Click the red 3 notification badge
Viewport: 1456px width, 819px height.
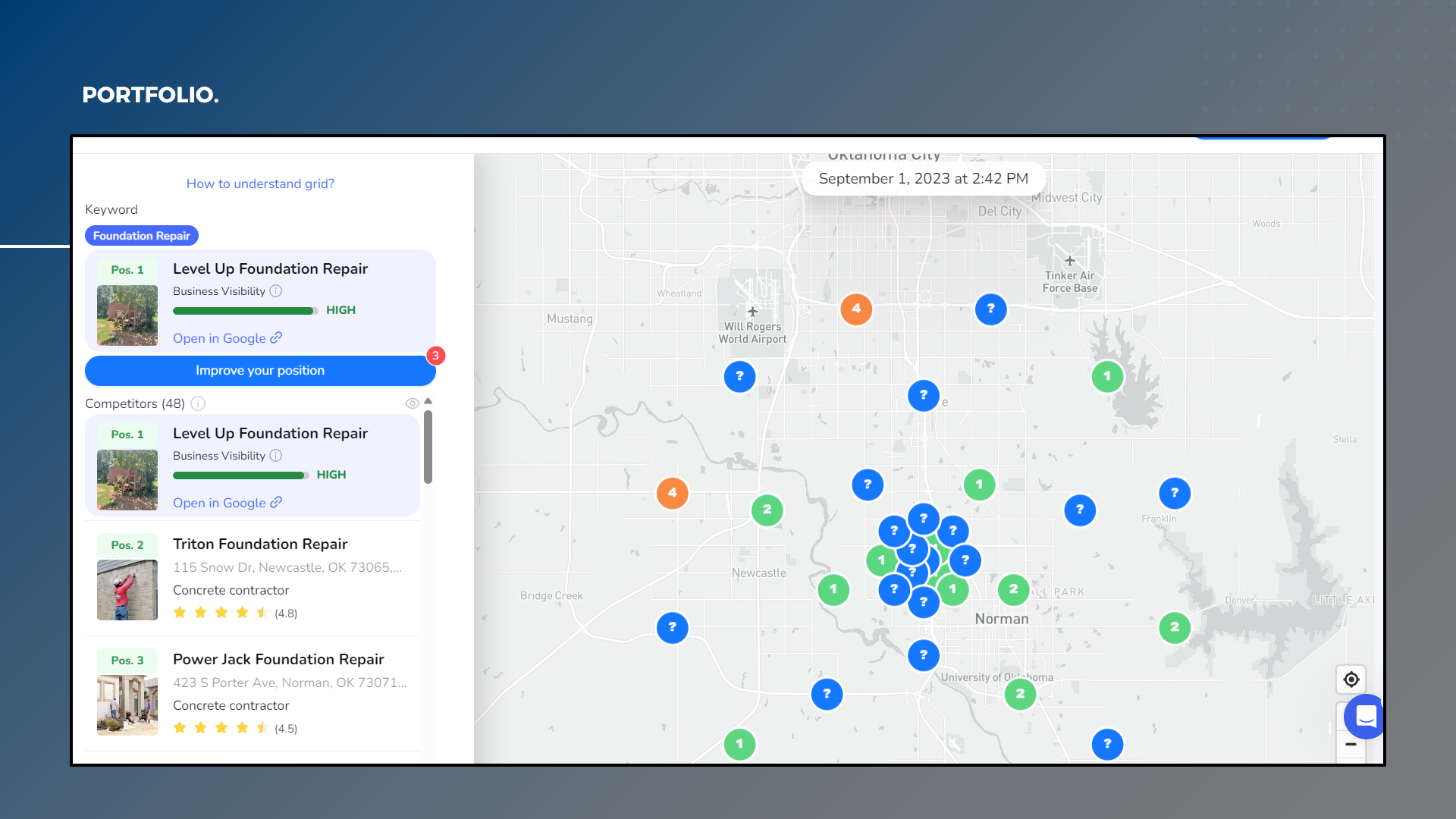435,356
